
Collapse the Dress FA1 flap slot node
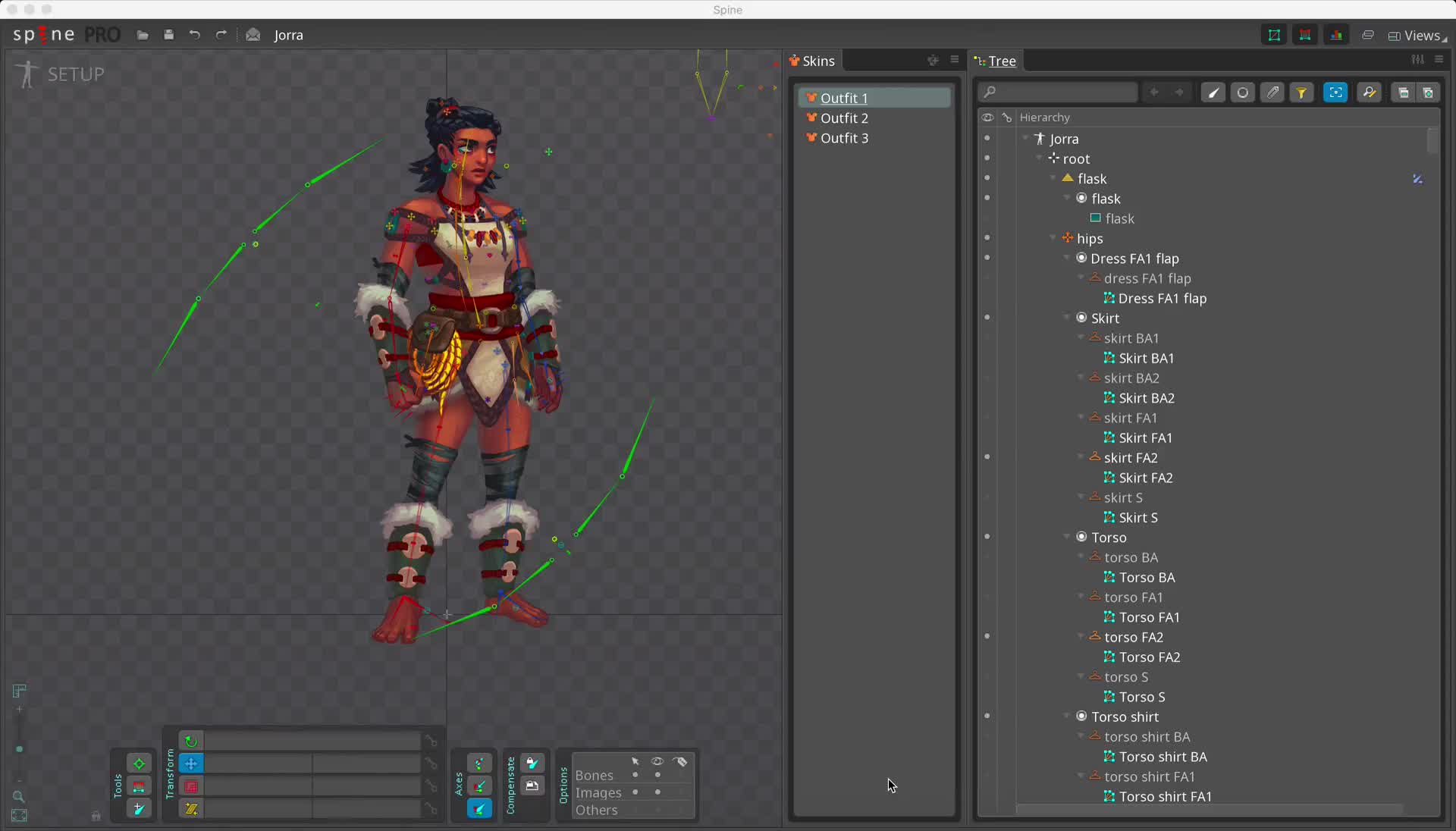click(x=1067, y=258)
